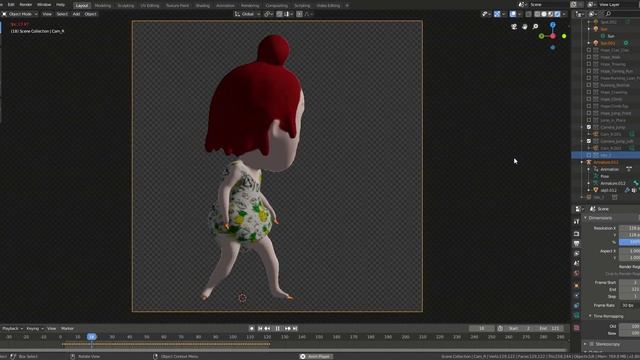Open the Marker menu in timeline
Image resolution: width=640 pixels, height=360 pixels.
(x=67, y=329)
